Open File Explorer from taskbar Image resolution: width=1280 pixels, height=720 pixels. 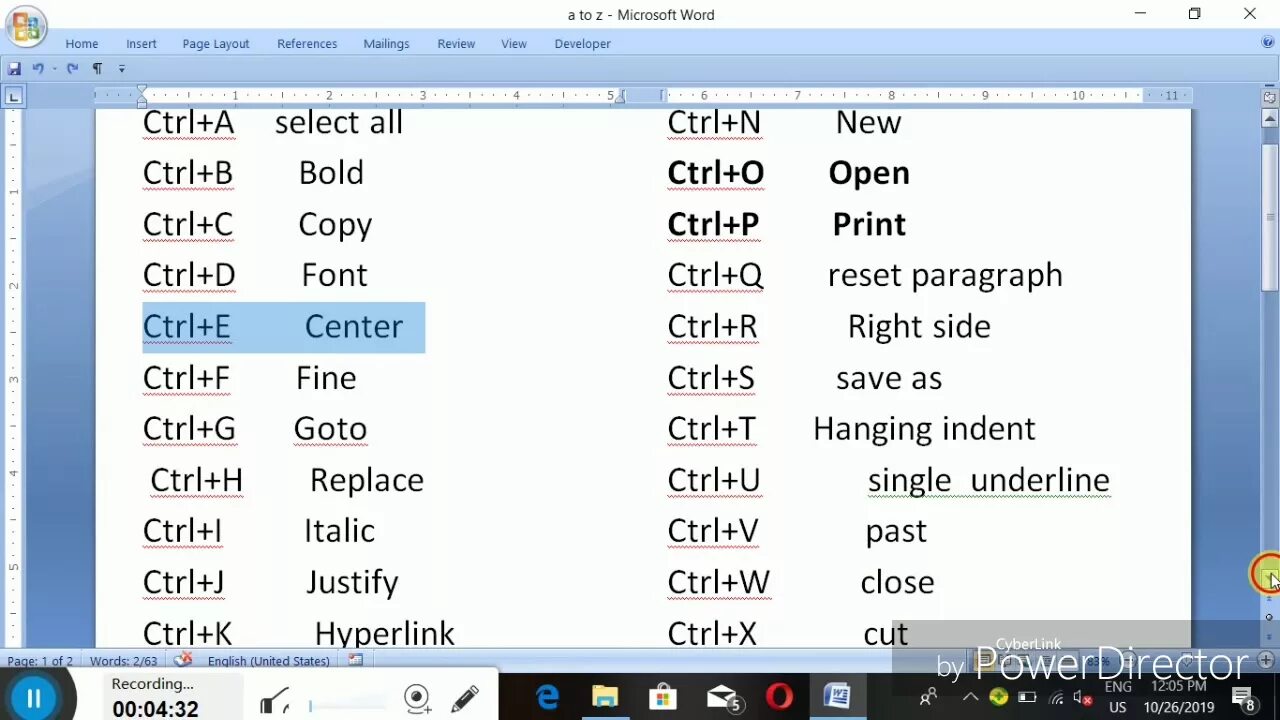605,697
